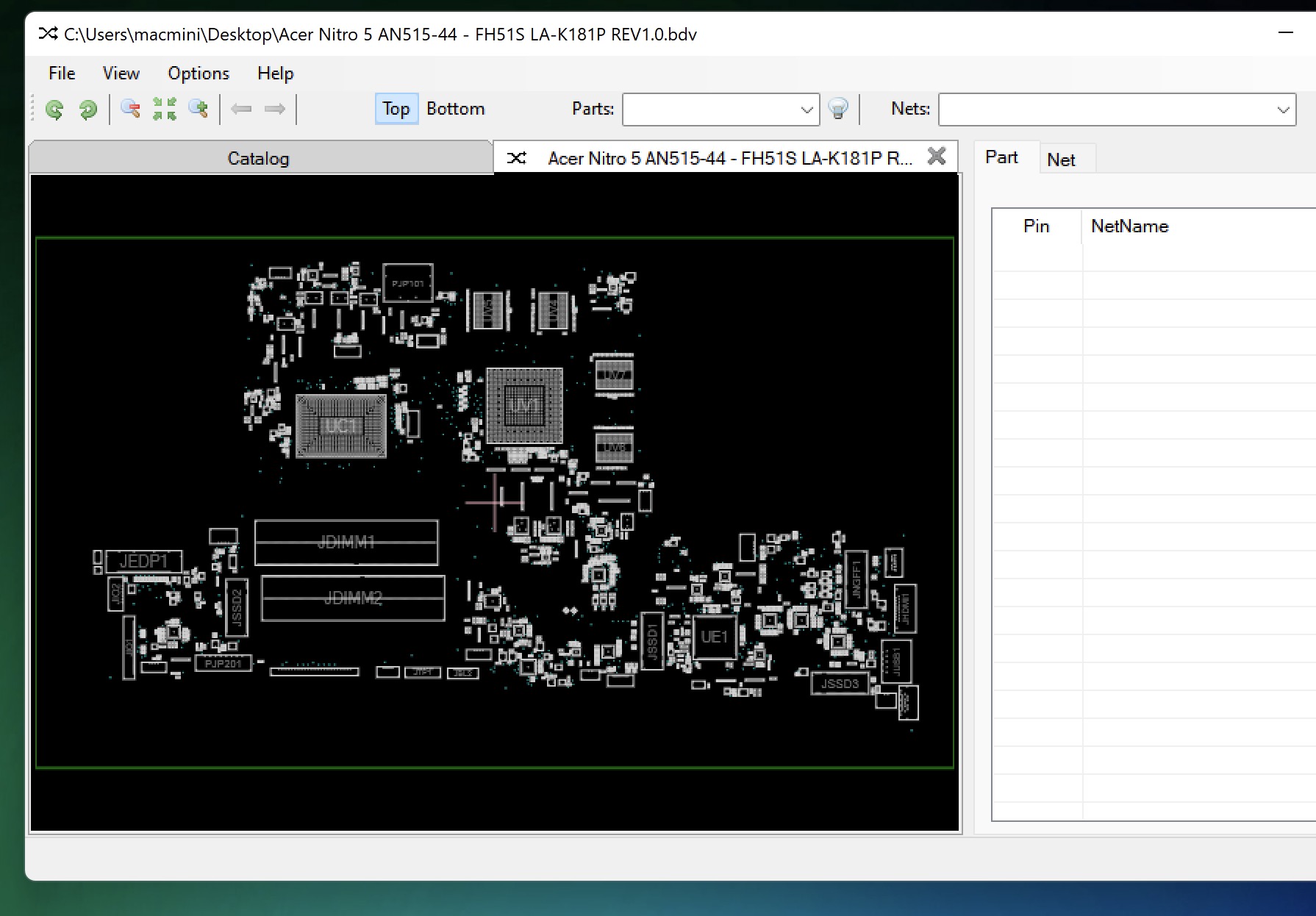Click the forward arrow in toolbar
1316x916 pixels.
click(275, 110)
